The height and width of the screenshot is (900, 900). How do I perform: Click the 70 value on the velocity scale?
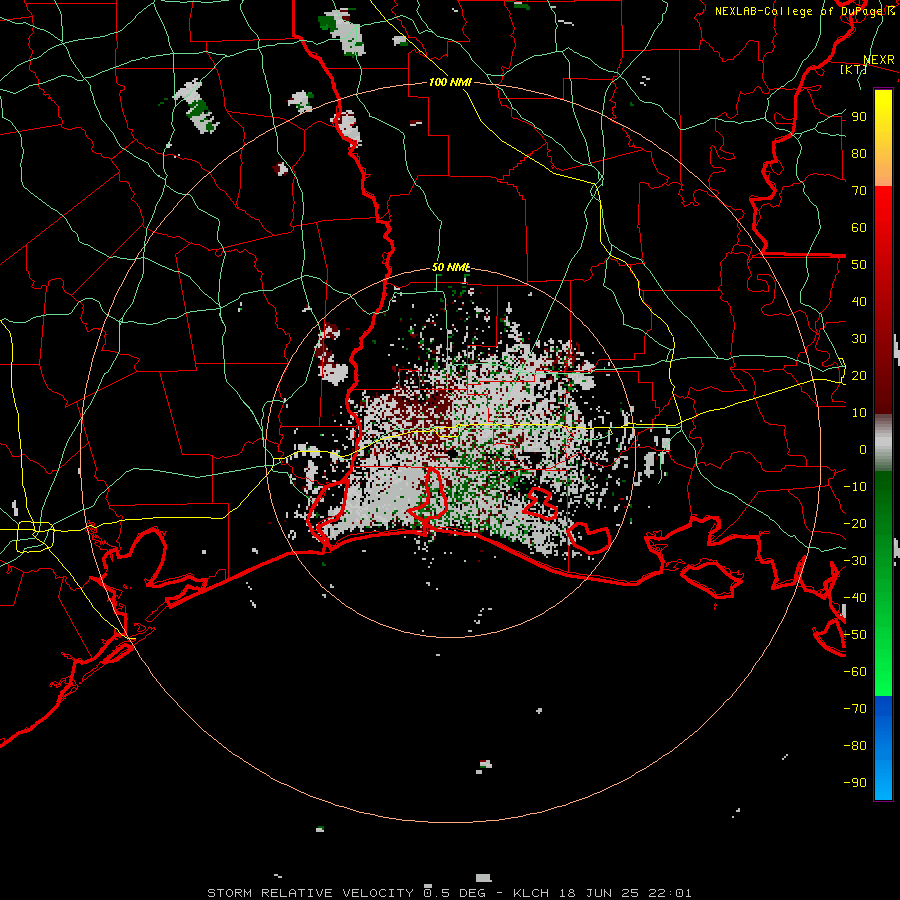[x=859, y=191]
